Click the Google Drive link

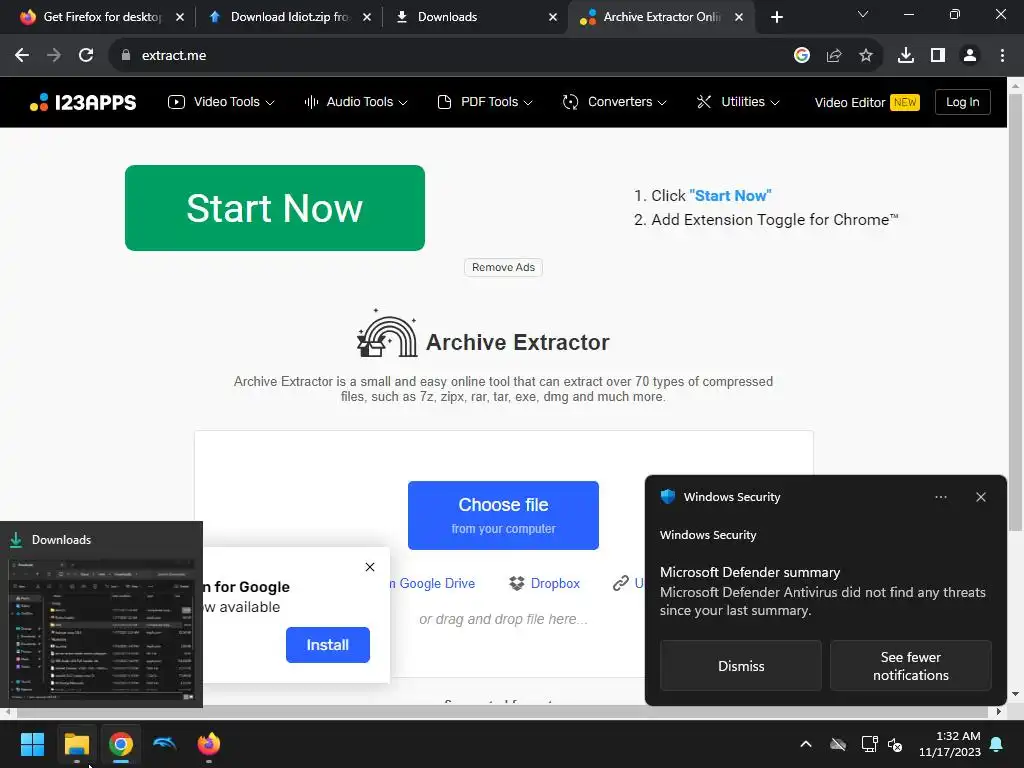tap(433, 583)
